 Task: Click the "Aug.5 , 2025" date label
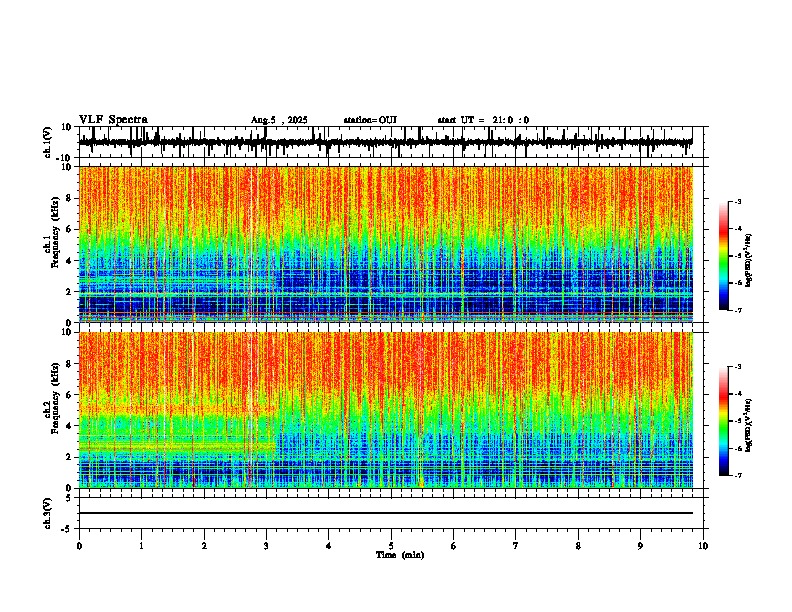tap(279, 120)
